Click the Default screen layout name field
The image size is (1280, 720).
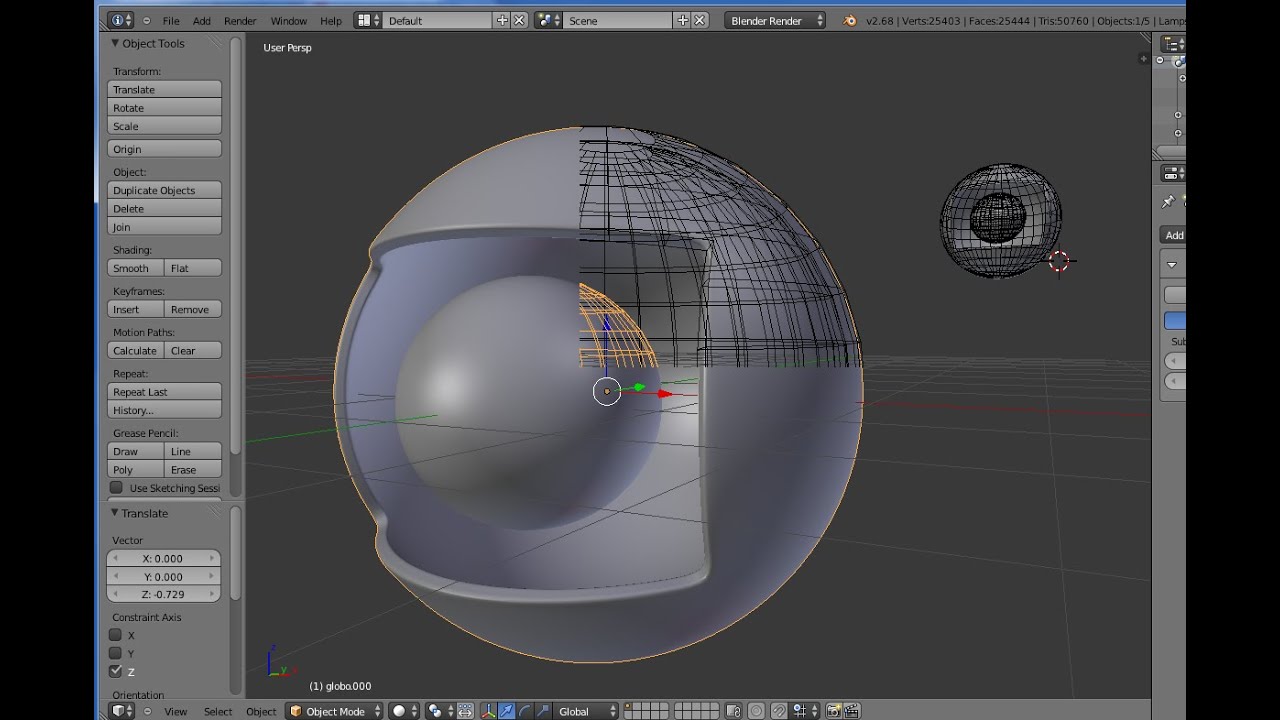pos(438,20)
